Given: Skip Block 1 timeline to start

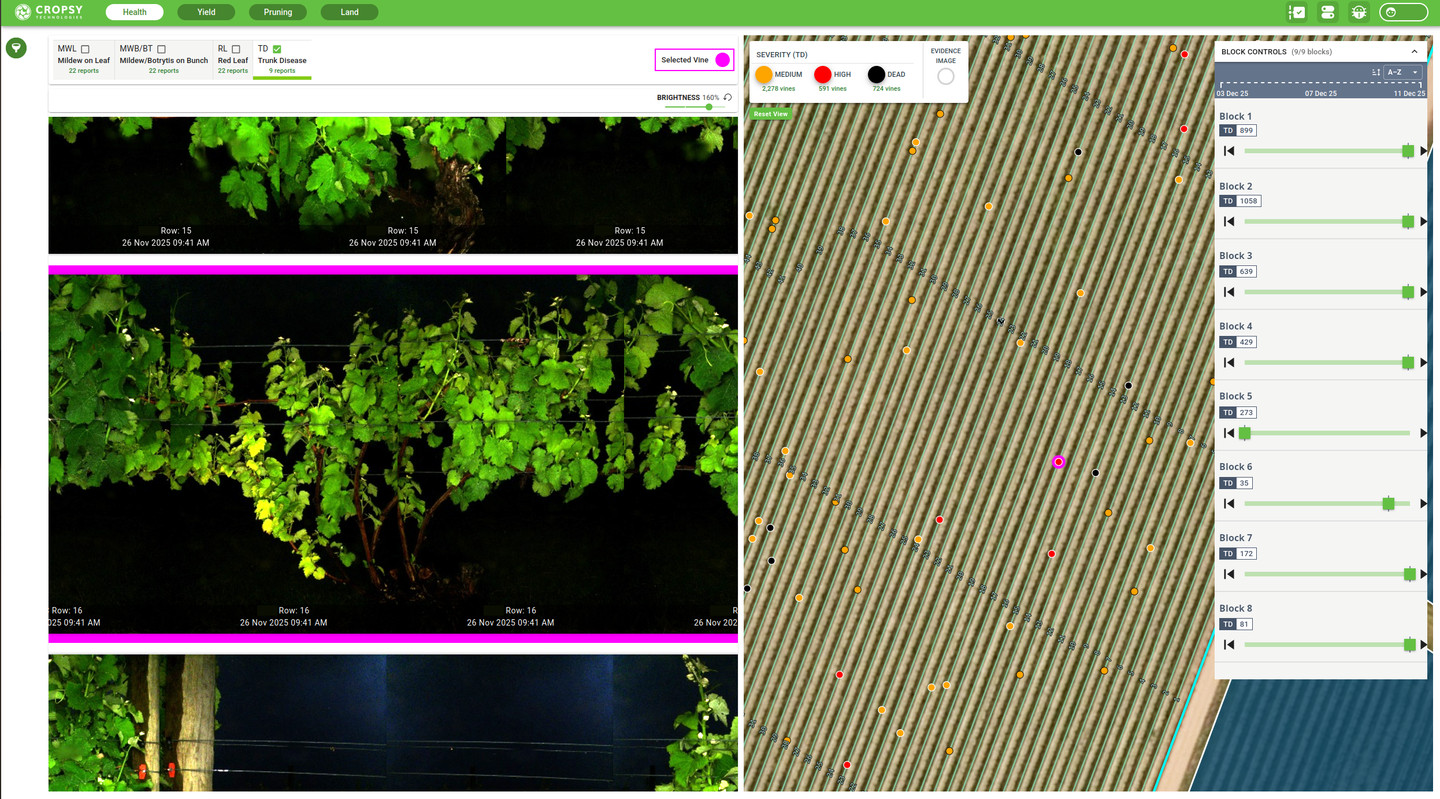Looking at the screenshot, I should point(1229,151).
